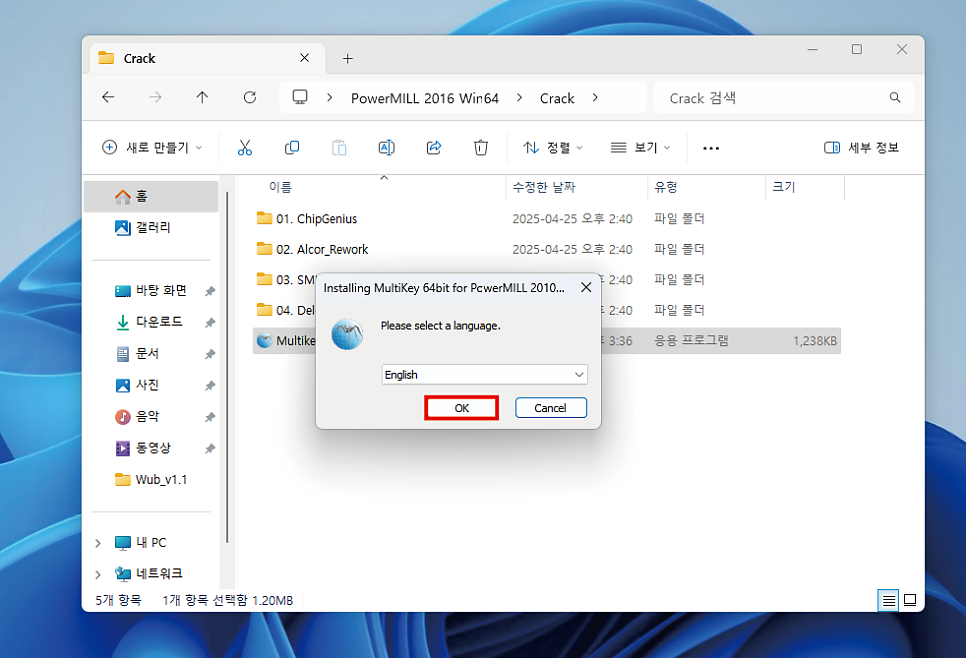Click the Paste clipboard icon
The image size is (966, 658).
point(339,147)
